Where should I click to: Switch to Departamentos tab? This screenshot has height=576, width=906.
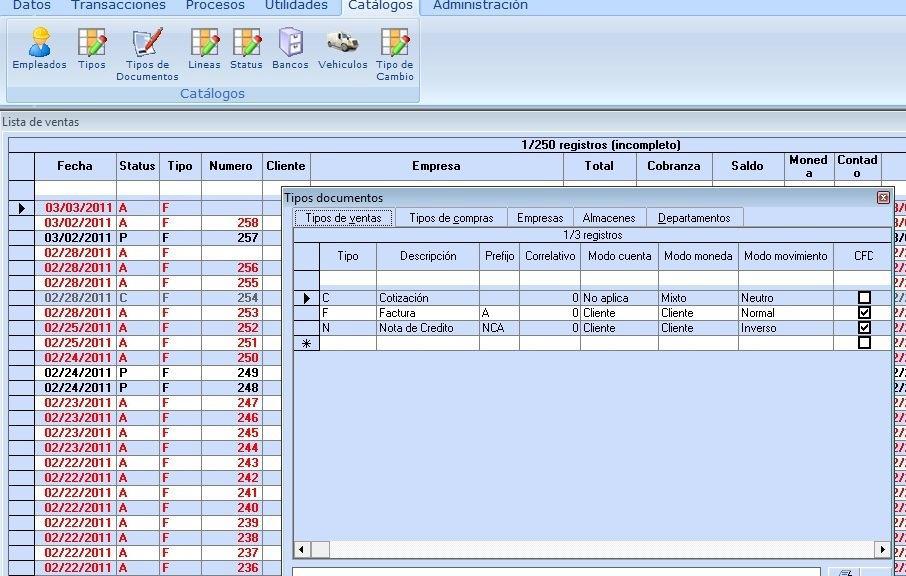[694, 218]
